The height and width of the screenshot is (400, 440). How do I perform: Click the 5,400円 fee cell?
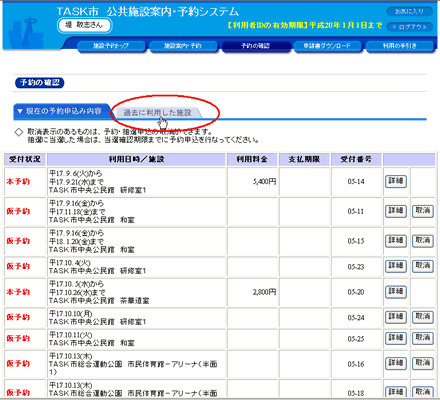click(x=252, y=182)
